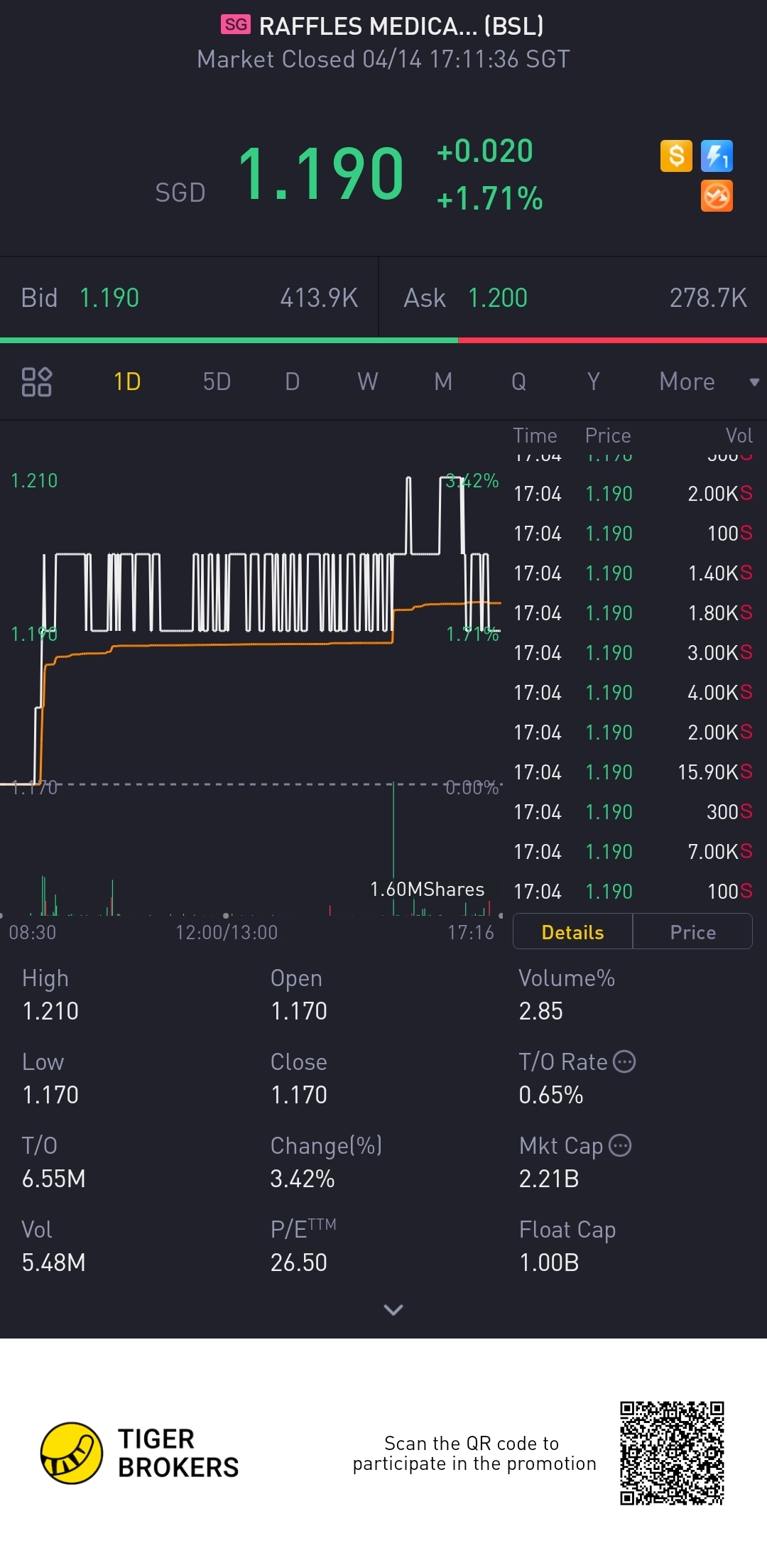The image size is (767, 1568).
Task: Tap the Vol column header
Action: [739, 436]
